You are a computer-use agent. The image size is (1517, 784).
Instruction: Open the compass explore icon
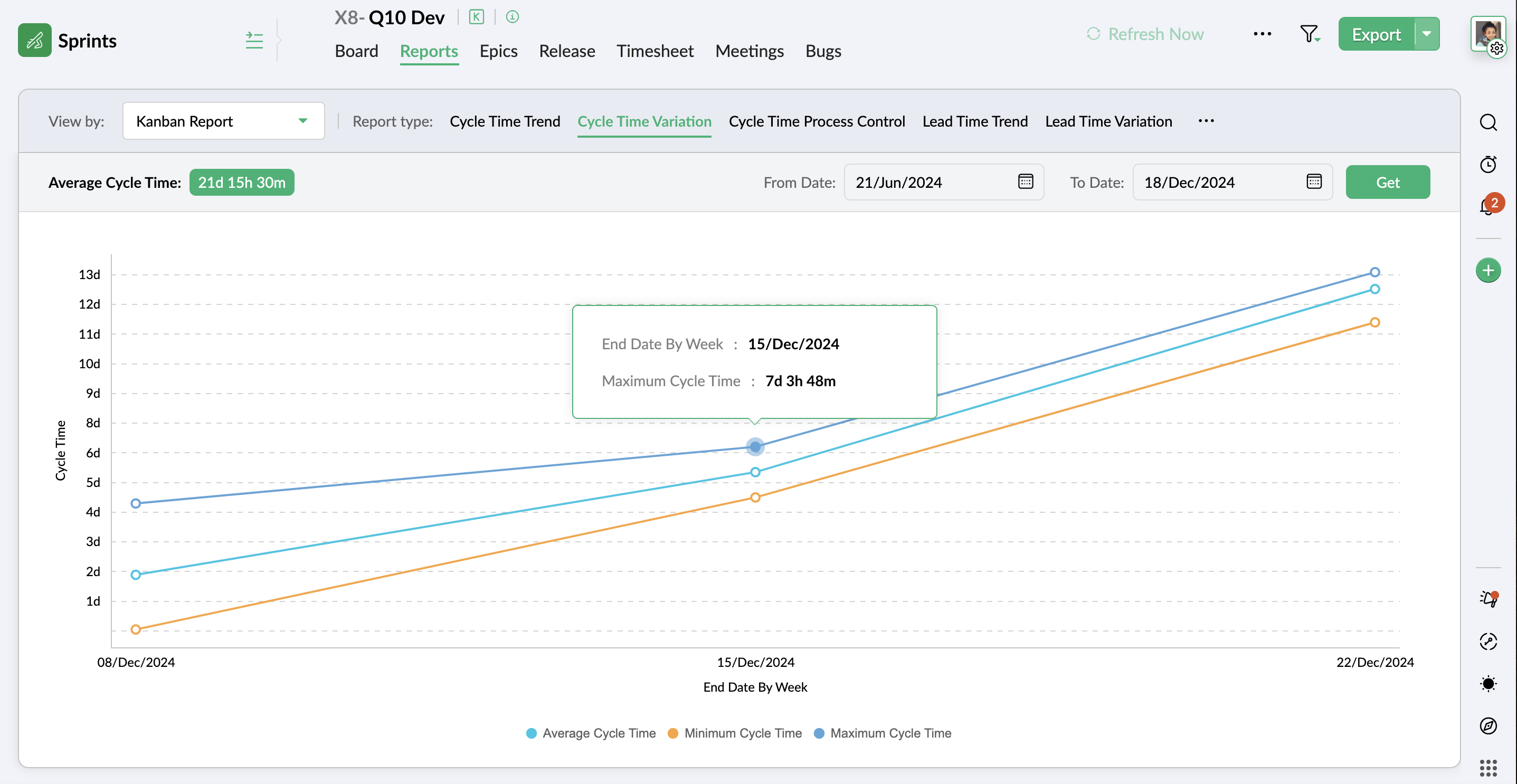(x=1488, y=726)
